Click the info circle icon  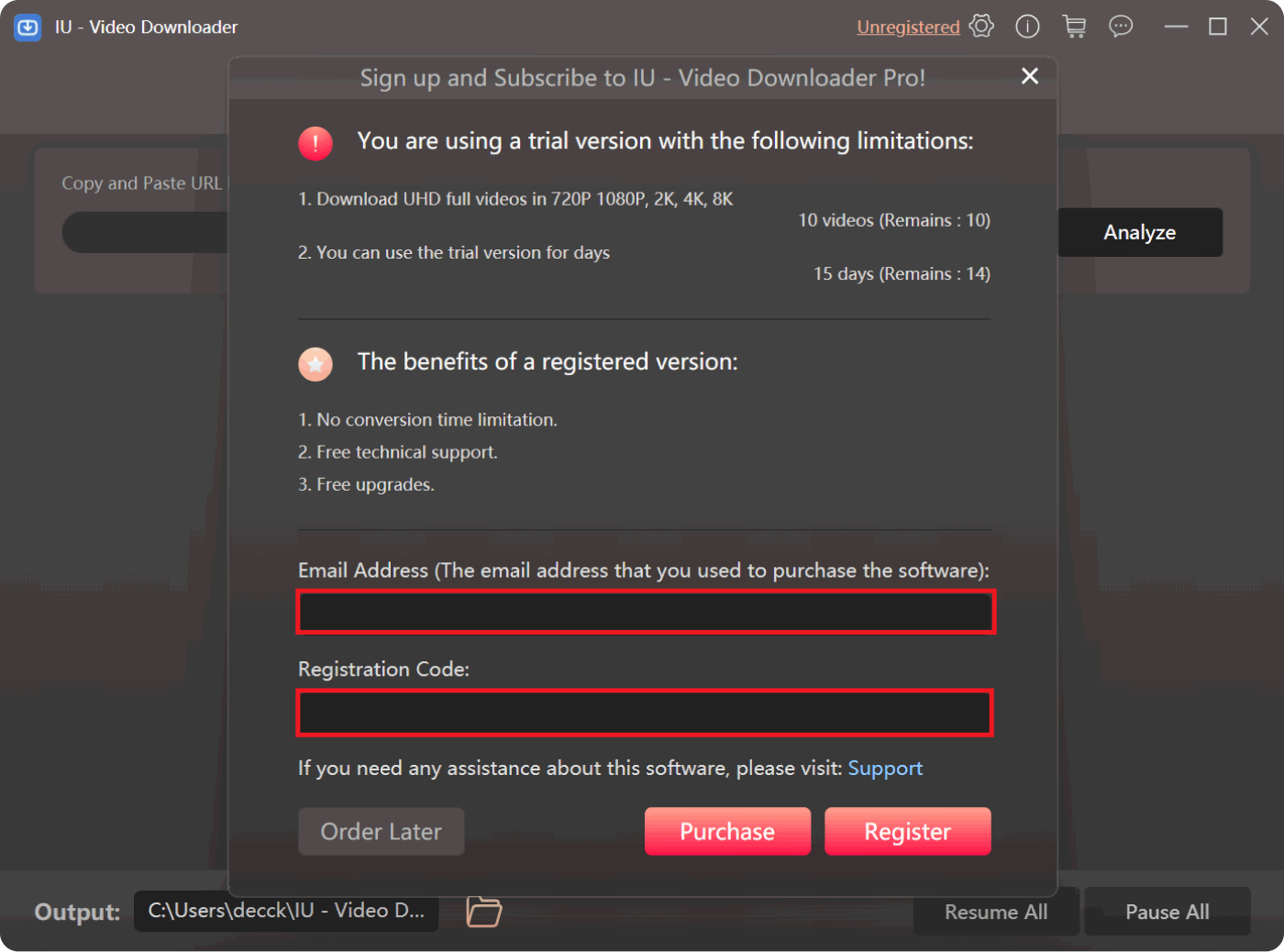point(1027,27)
